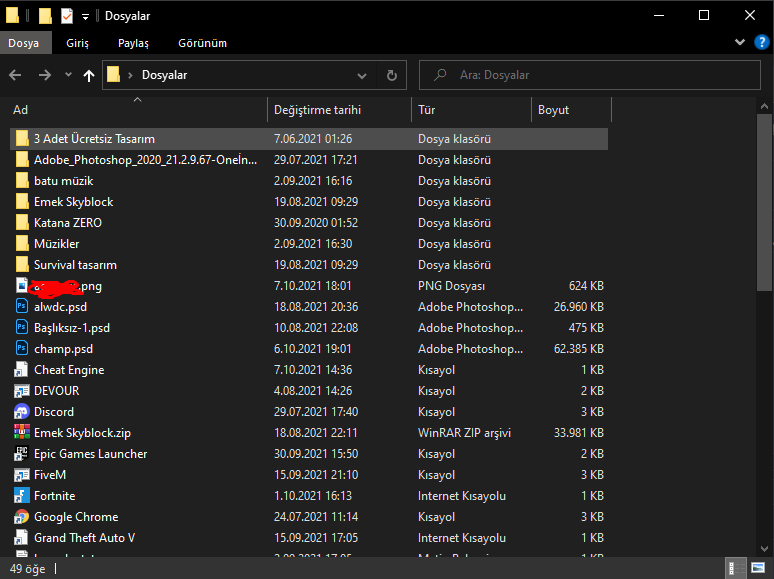774x579 pixels.
Task: Click the scrollbar down arrow
Action: click(765, 548)
